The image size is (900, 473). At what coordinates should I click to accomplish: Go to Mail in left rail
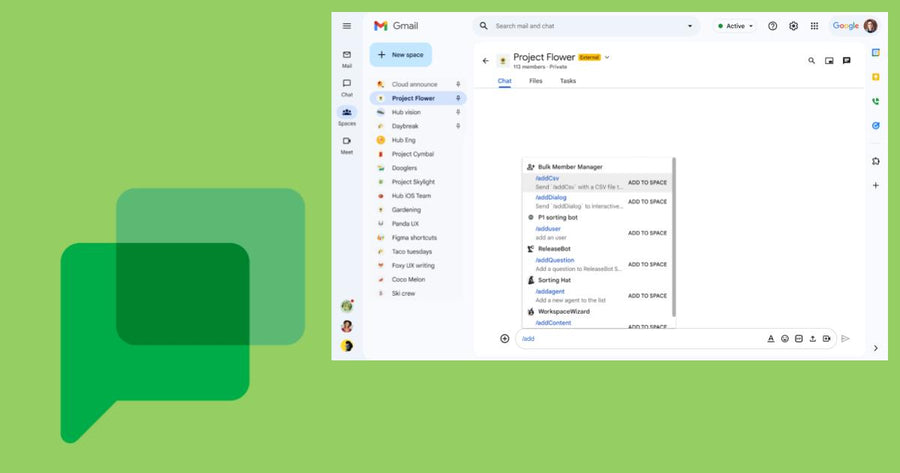[x=347, y=59]
